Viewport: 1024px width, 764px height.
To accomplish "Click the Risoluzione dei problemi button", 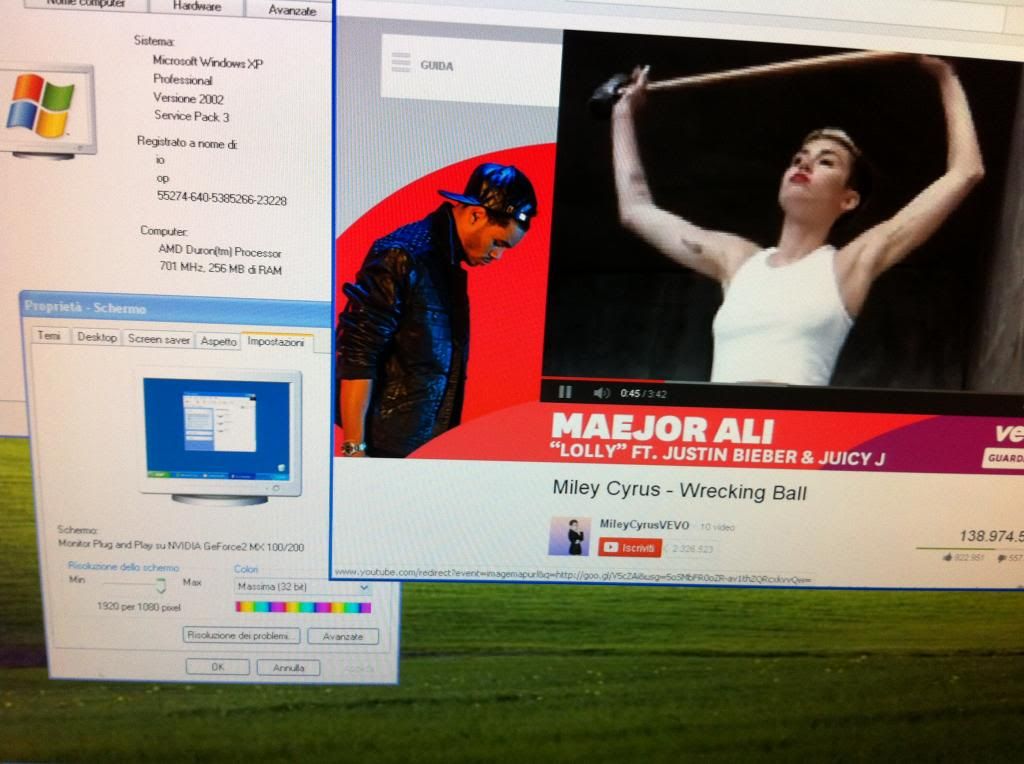I will click(241, 635).
